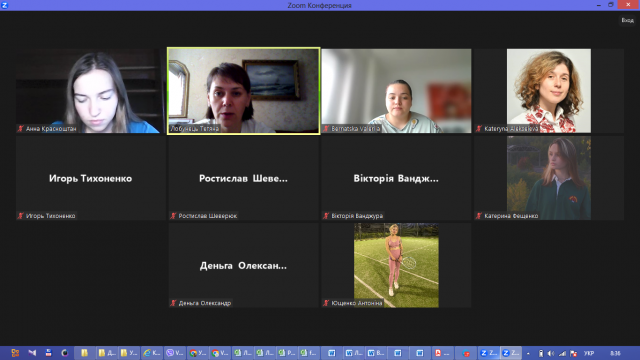Click large name Игорь Тихоненко in tile

click(x=91, y=178)
